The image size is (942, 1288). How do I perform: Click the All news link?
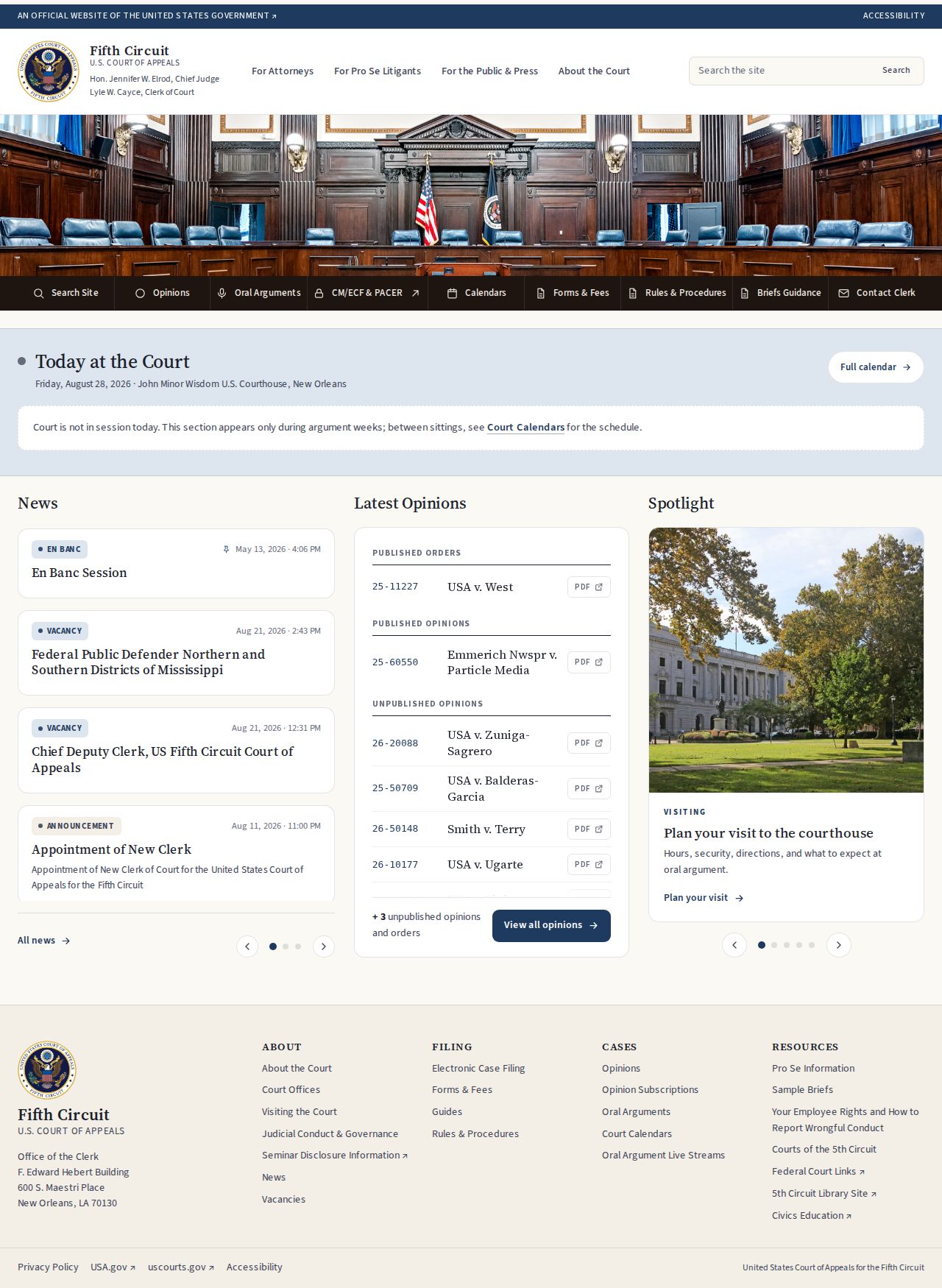click(x=44, y=941)
